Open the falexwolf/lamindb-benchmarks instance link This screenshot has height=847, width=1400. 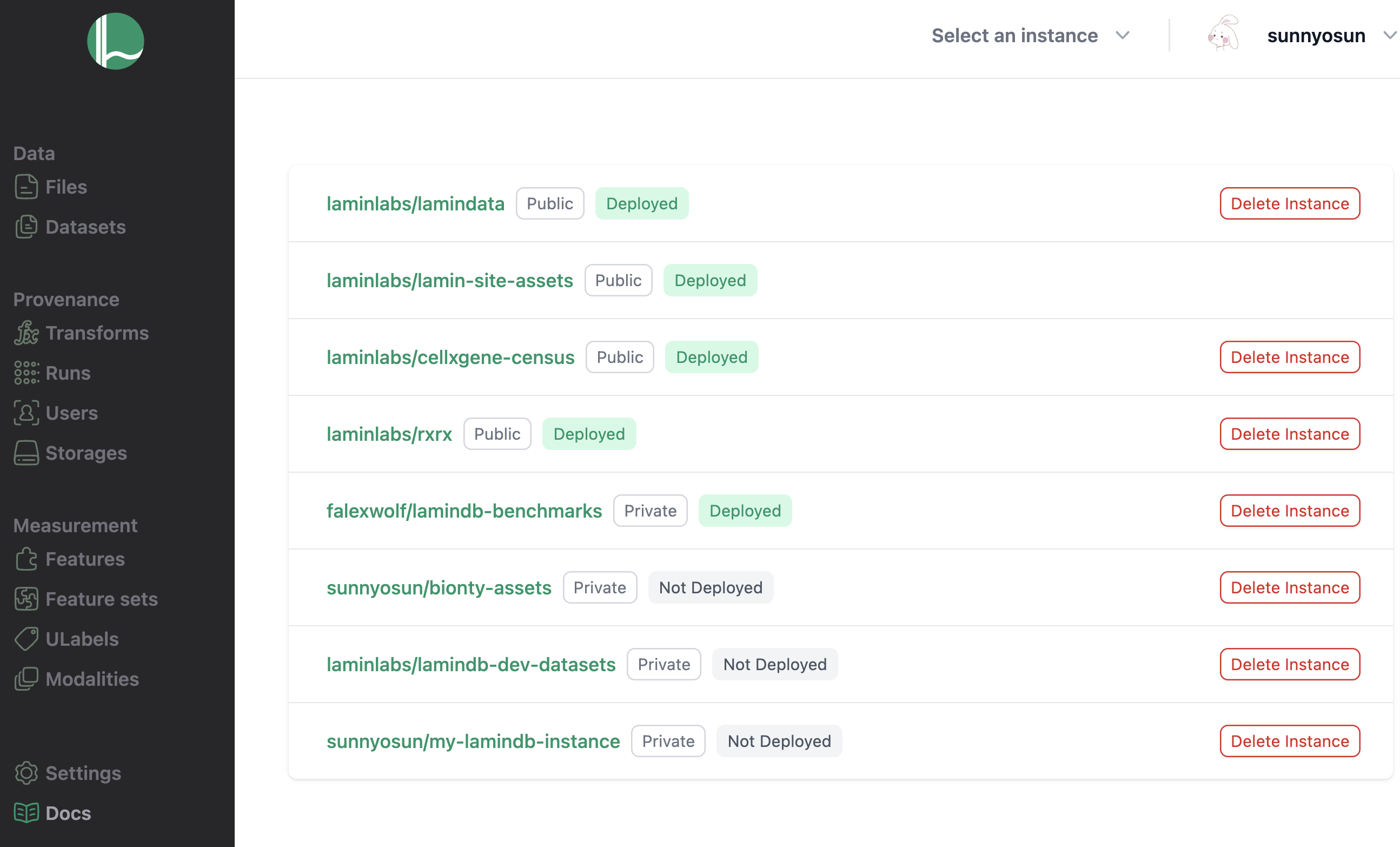(x=463, y=511)
